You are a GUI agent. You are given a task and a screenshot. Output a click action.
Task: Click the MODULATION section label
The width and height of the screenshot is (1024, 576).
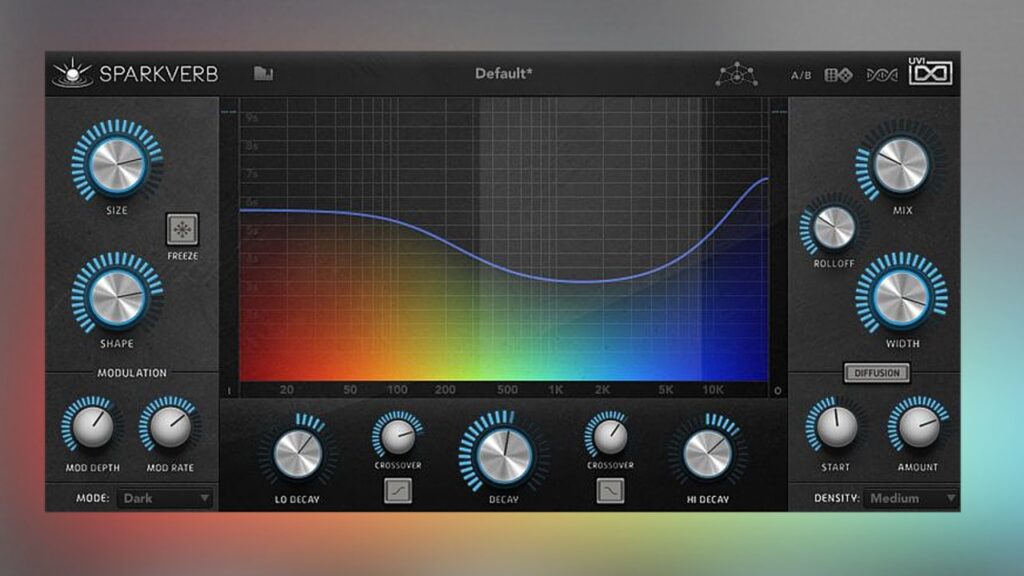(x=132, y=373)
